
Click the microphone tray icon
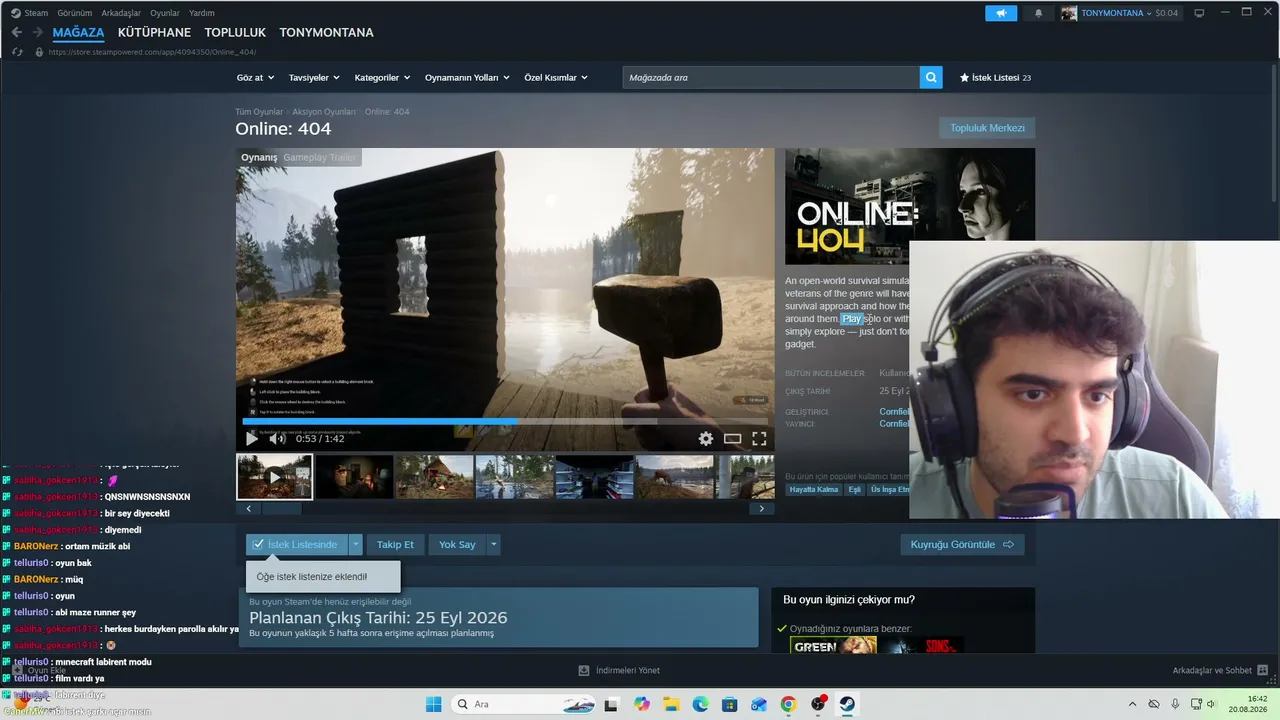[x=1175, y=704]
